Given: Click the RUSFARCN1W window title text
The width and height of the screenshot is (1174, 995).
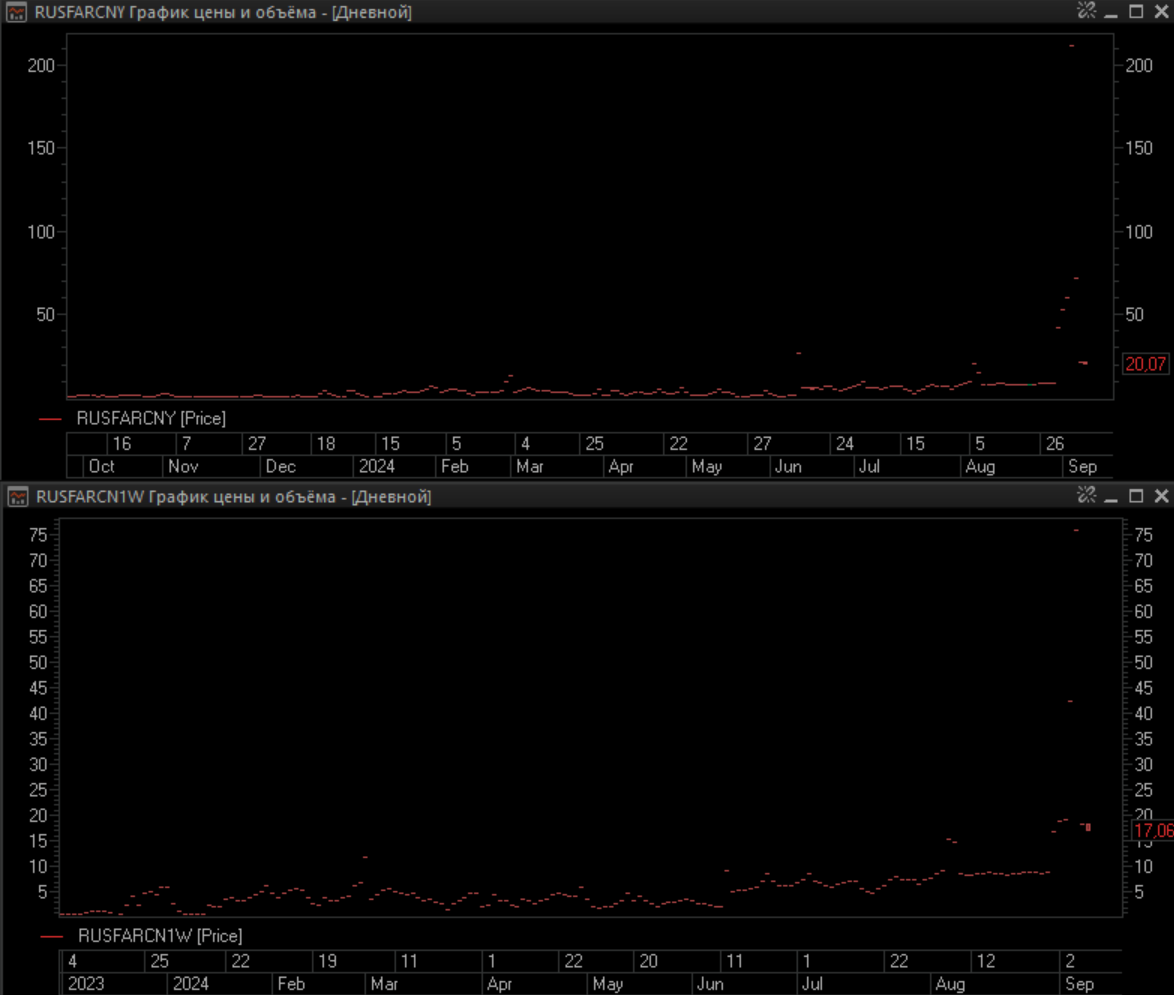Looking at the screenshot, I should 234,497.
